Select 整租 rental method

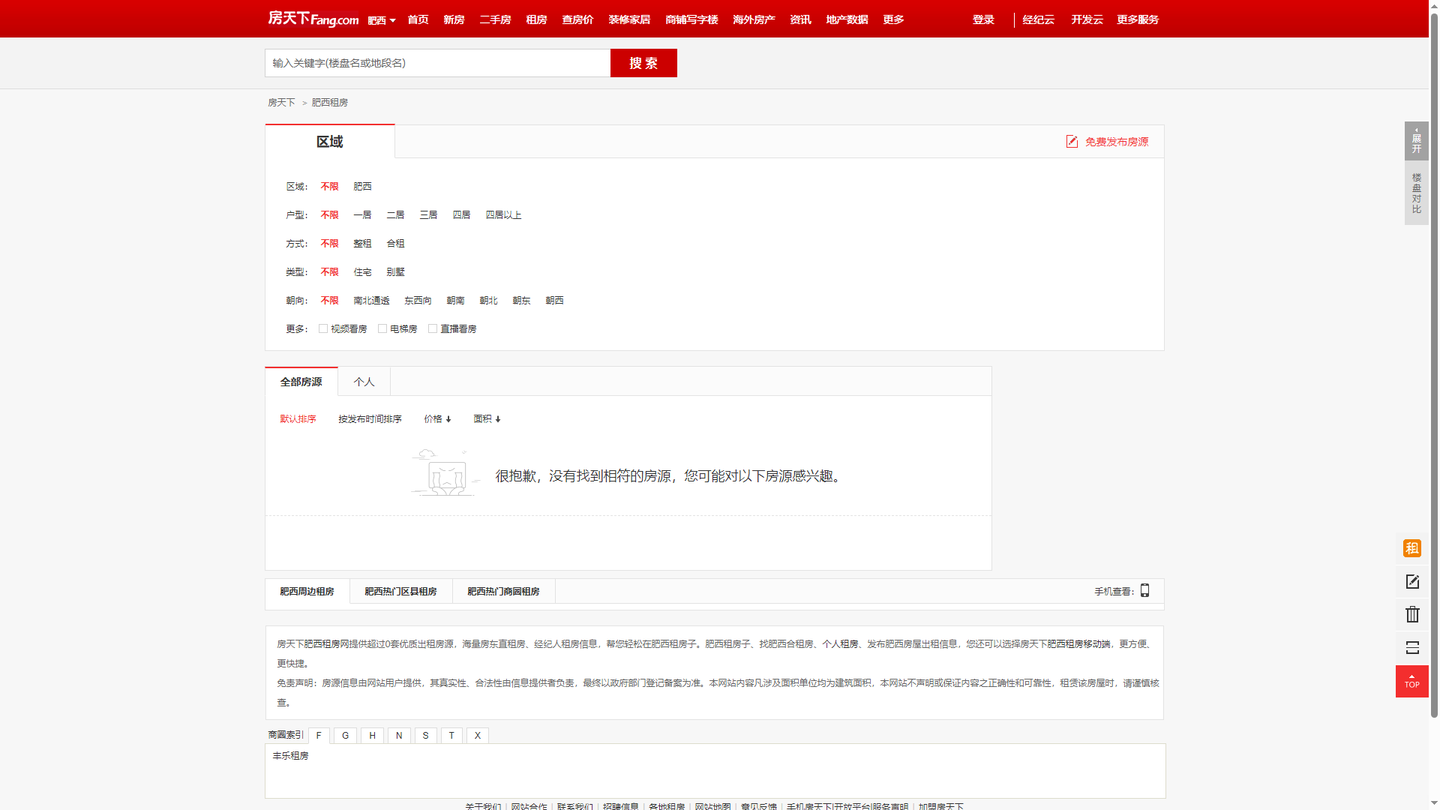(362, 244)
